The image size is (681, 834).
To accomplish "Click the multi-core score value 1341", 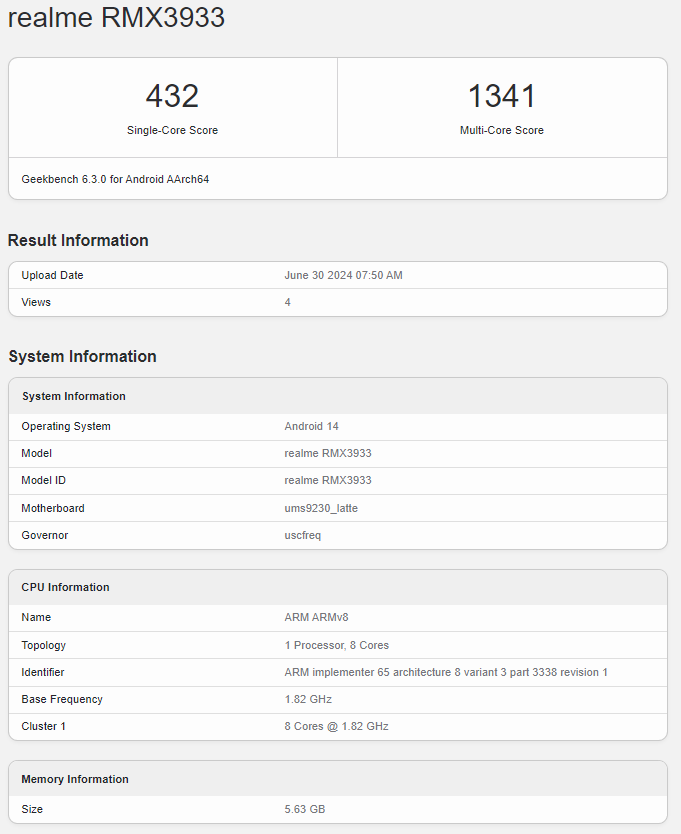I will (502, 96).
